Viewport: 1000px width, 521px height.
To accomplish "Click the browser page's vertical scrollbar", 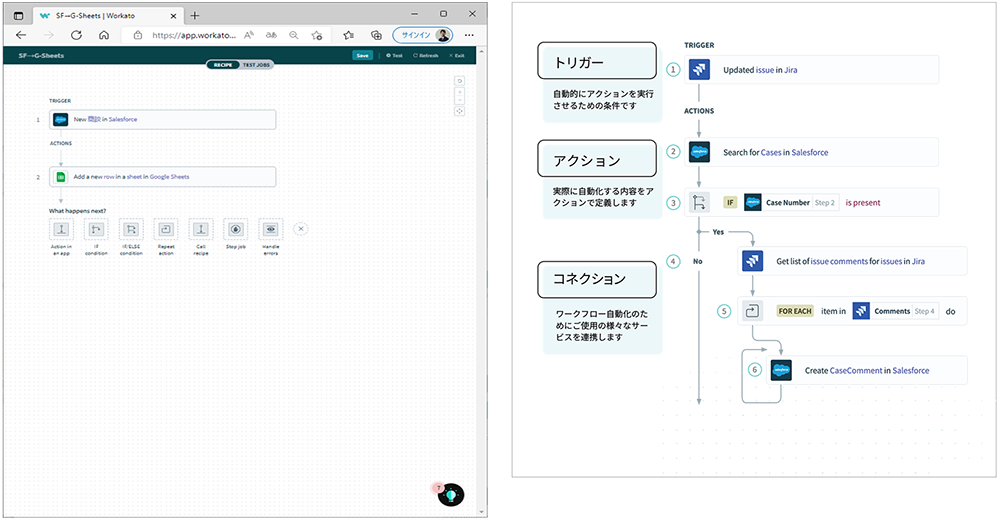I will click(482, 281).
